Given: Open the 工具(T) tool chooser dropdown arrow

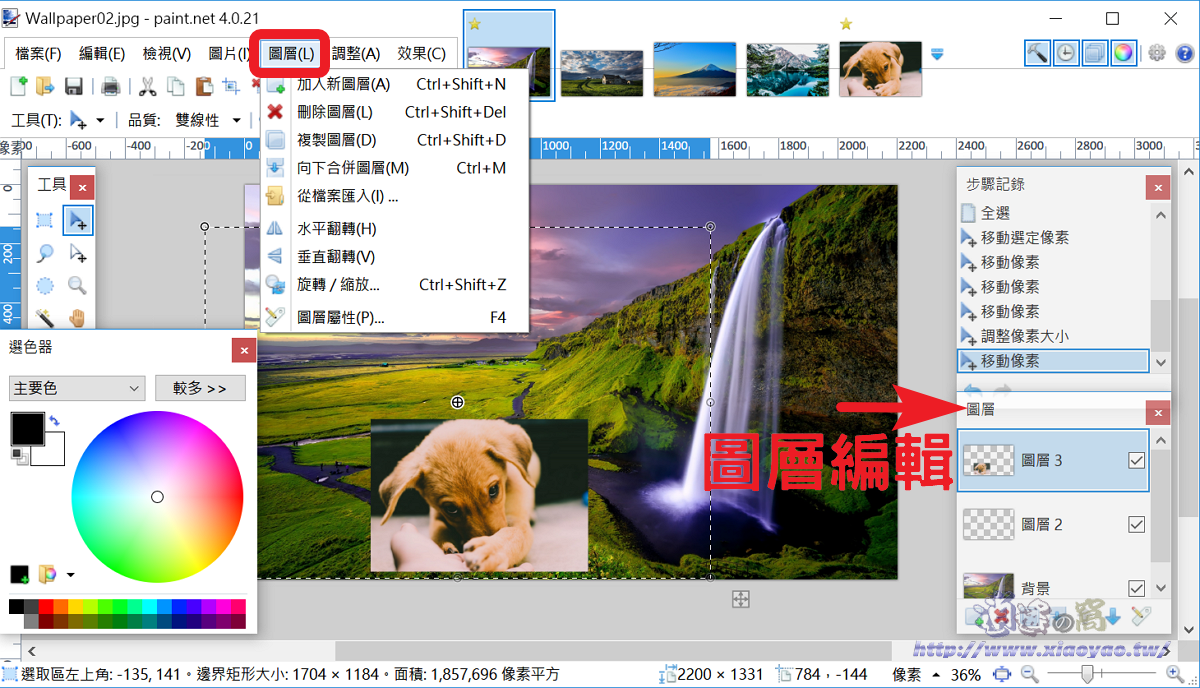Looking at the screenshot, I should click(x=100, y=121).
